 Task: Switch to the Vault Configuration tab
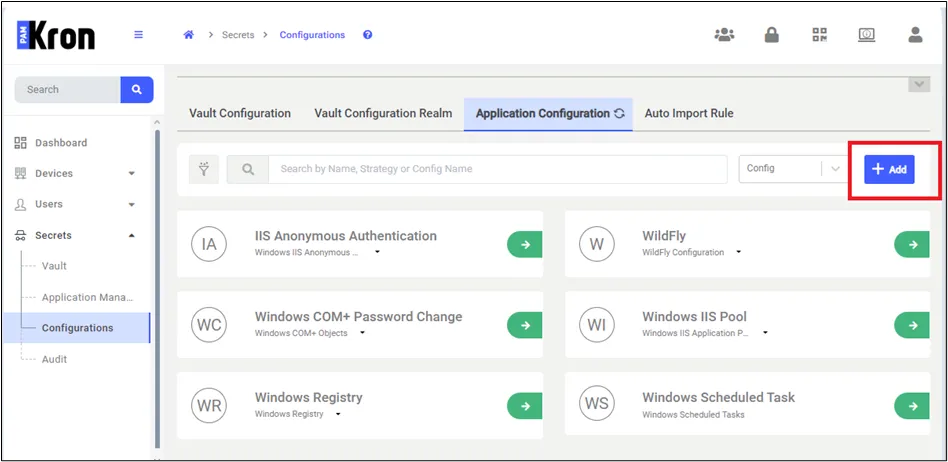pos(240,114)
